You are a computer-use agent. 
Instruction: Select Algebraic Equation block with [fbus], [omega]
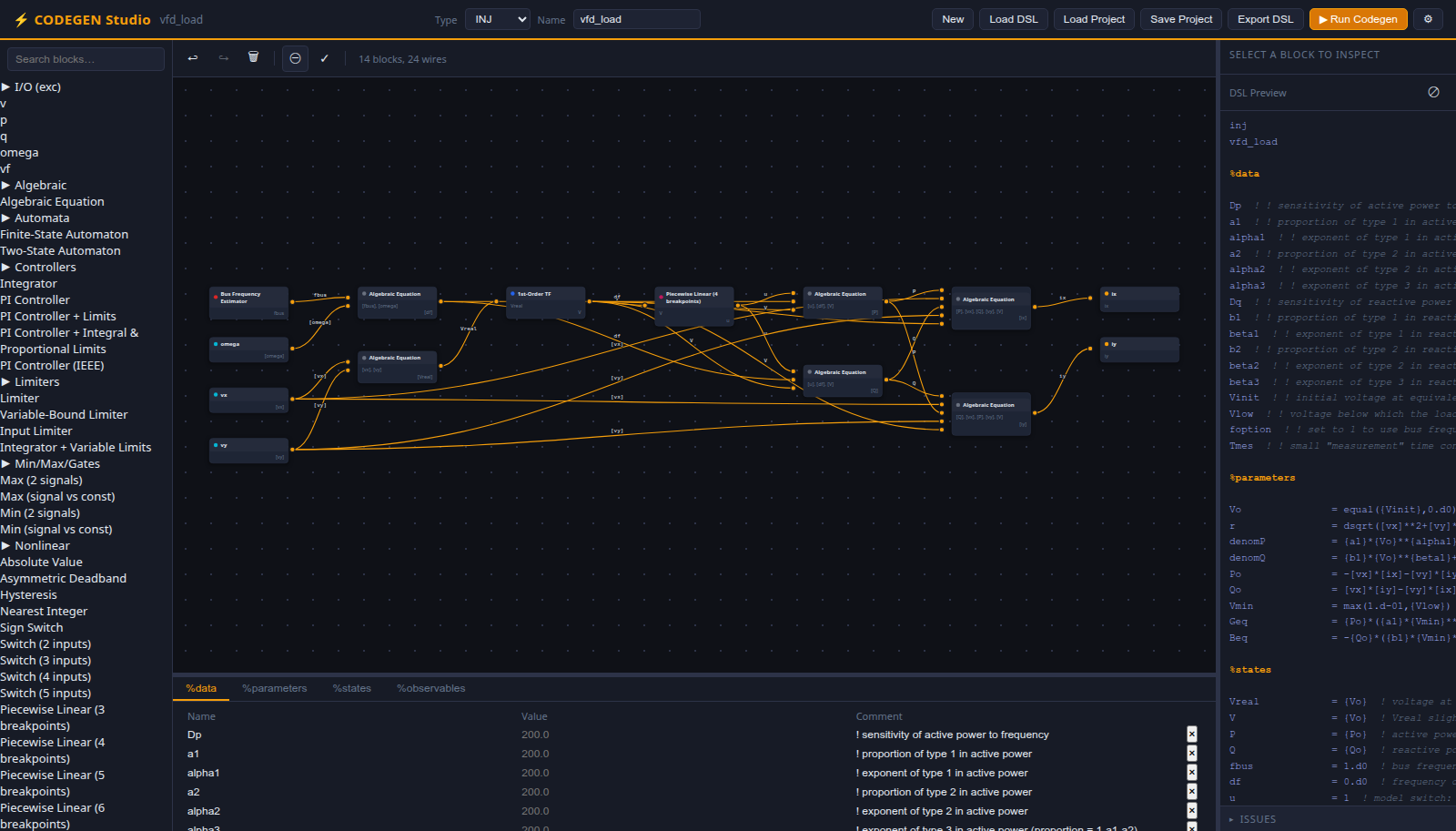[397, 303]
